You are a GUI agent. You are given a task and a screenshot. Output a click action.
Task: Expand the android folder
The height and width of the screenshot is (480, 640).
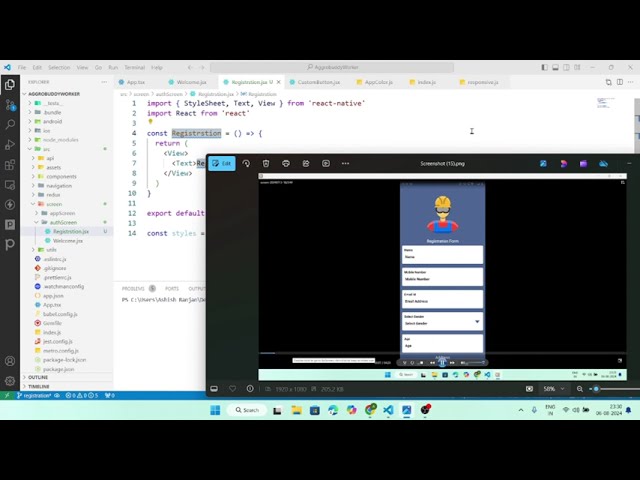pos(52,121)
